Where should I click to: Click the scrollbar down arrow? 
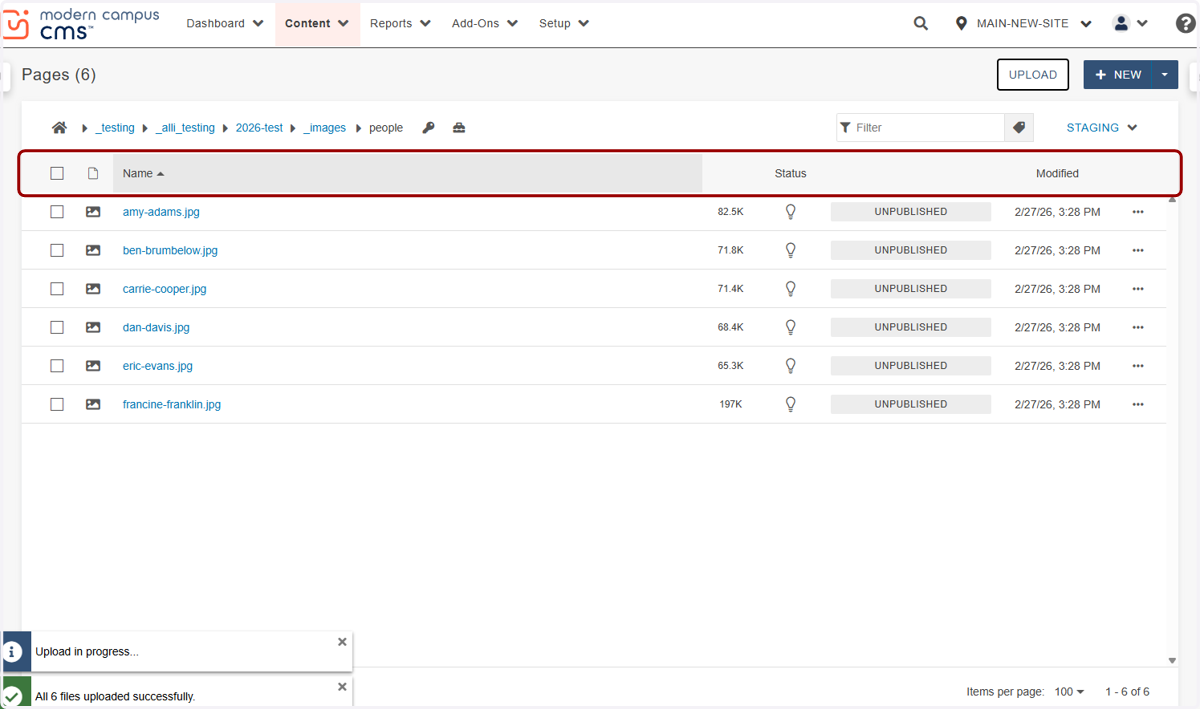(x=1173, y=660)
